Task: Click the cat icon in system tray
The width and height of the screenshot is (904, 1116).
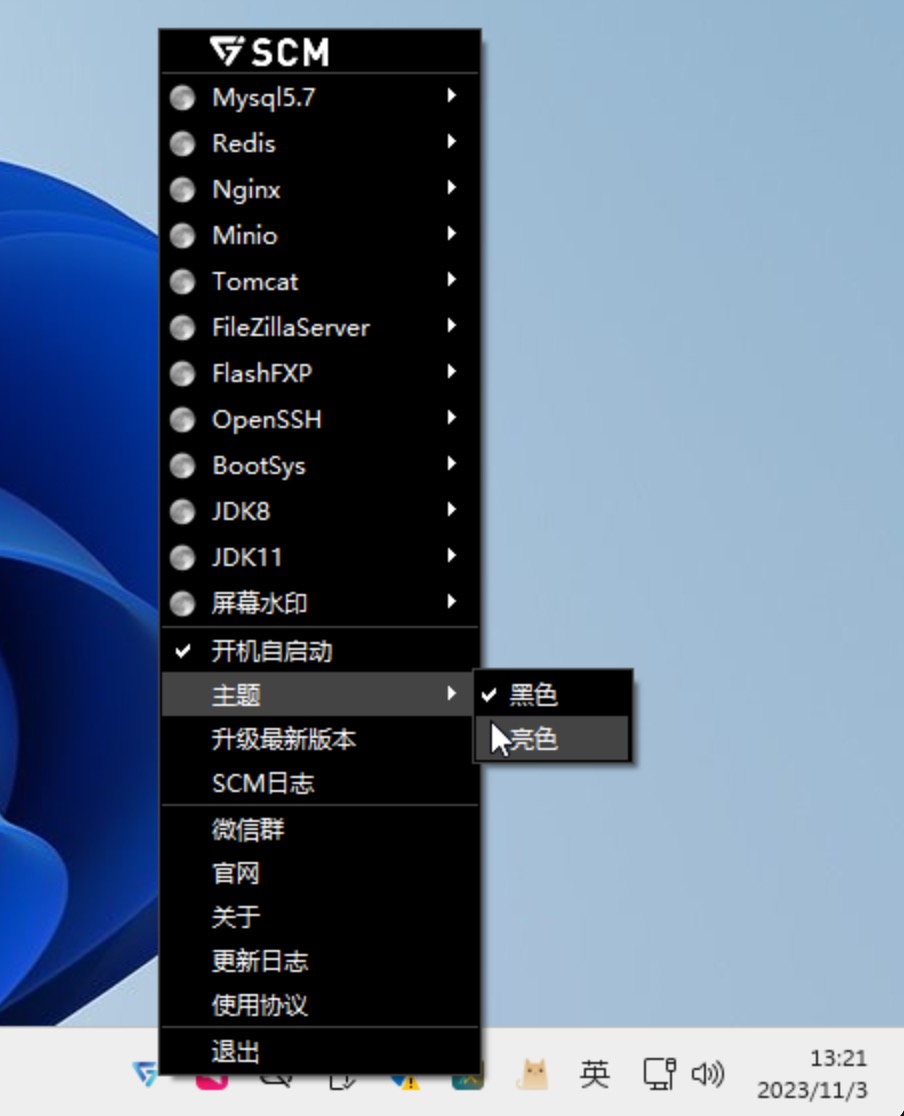Action: 532,1074
